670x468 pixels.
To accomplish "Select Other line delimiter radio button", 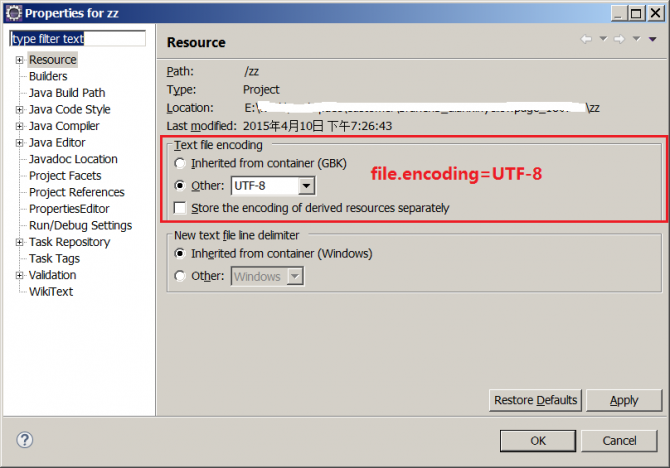I will (180, 276).
